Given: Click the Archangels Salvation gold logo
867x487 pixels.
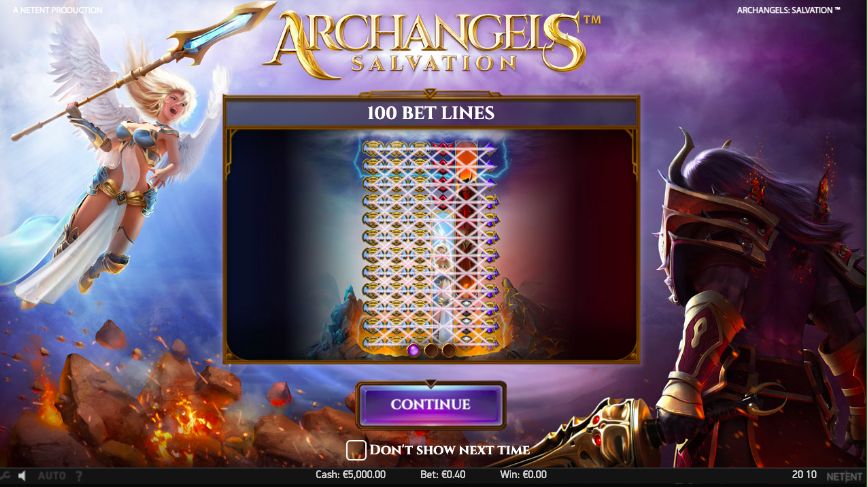Looking at the screenshot, I should [x=432, y=44].
